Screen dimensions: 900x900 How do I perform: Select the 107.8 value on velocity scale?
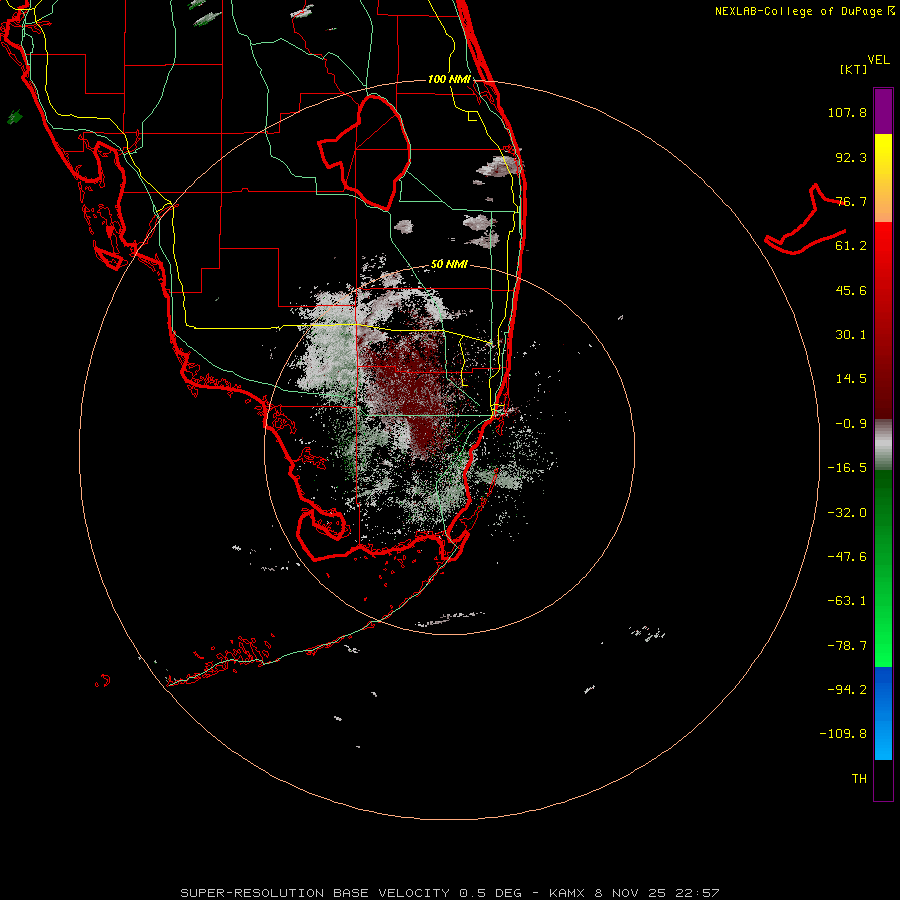click(x=847, y=112)
